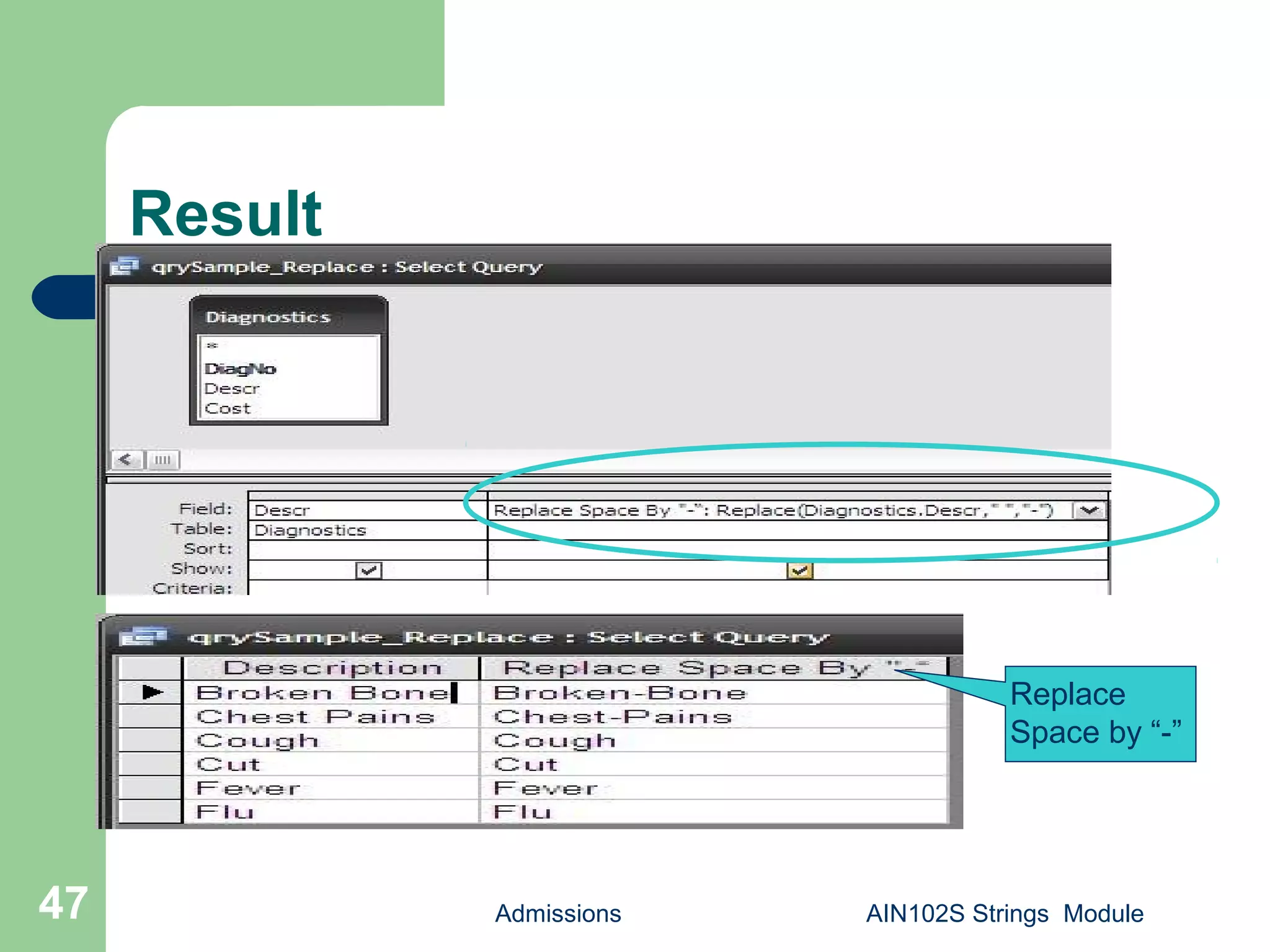Image resolution: width=1270 pixels, height=952 pixels.
Task: Click the query design window icon
Action: point(124,266)
